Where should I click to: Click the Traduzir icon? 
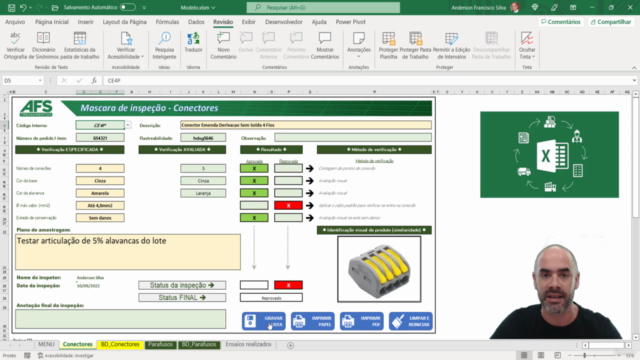pos(193,42)
